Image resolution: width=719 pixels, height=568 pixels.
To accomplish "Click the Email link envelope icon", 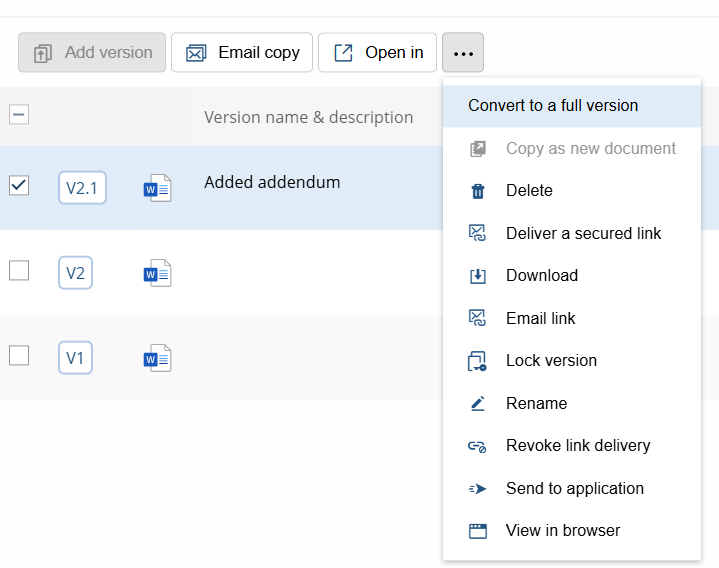I will point(477,318).
